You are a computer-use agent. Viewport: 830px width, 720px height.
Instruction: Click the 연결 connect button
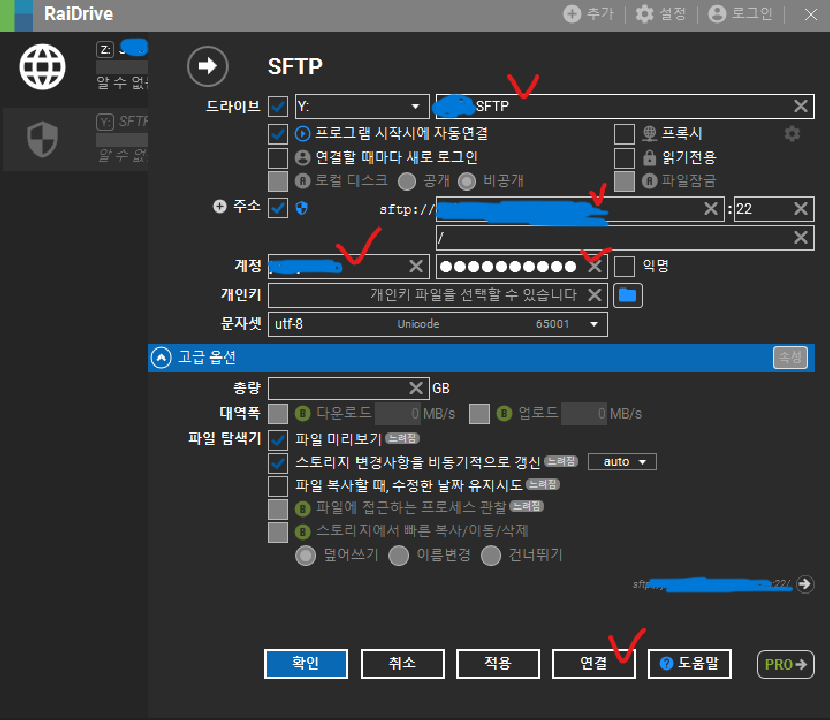(593, 663)
